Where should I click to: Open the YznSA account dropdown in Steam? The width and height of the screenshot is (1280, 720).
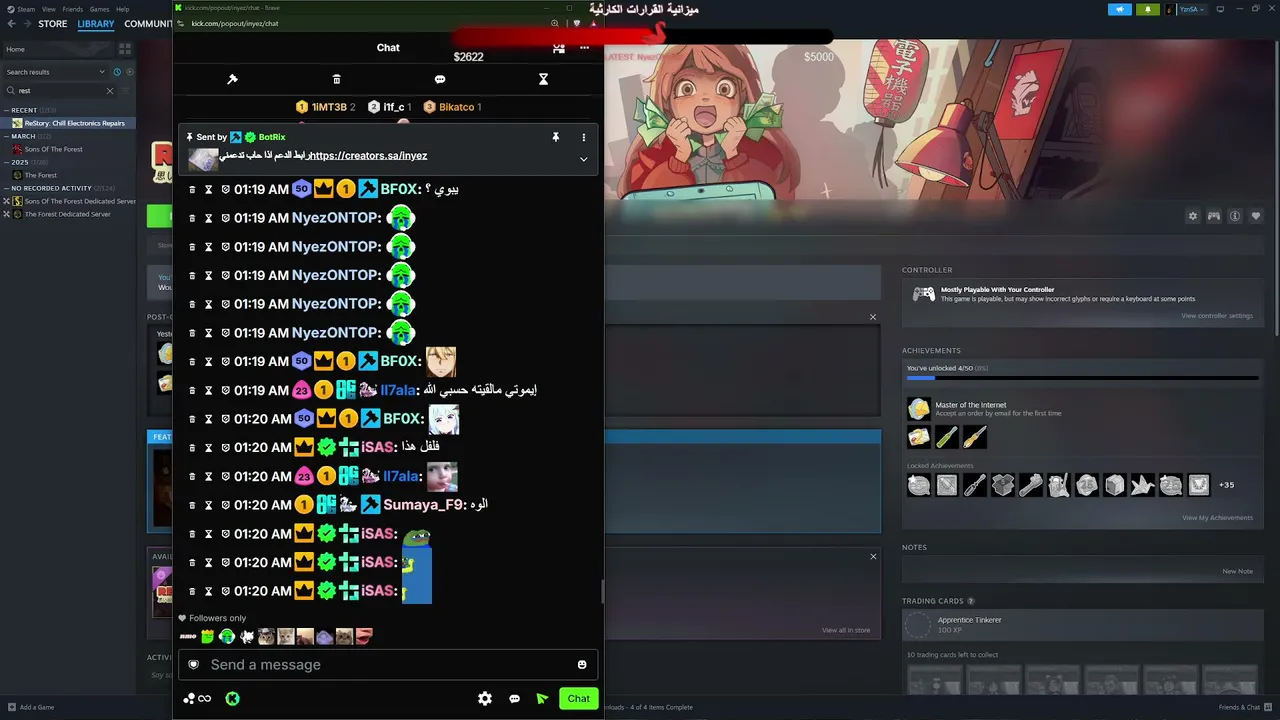point(1187,9)
